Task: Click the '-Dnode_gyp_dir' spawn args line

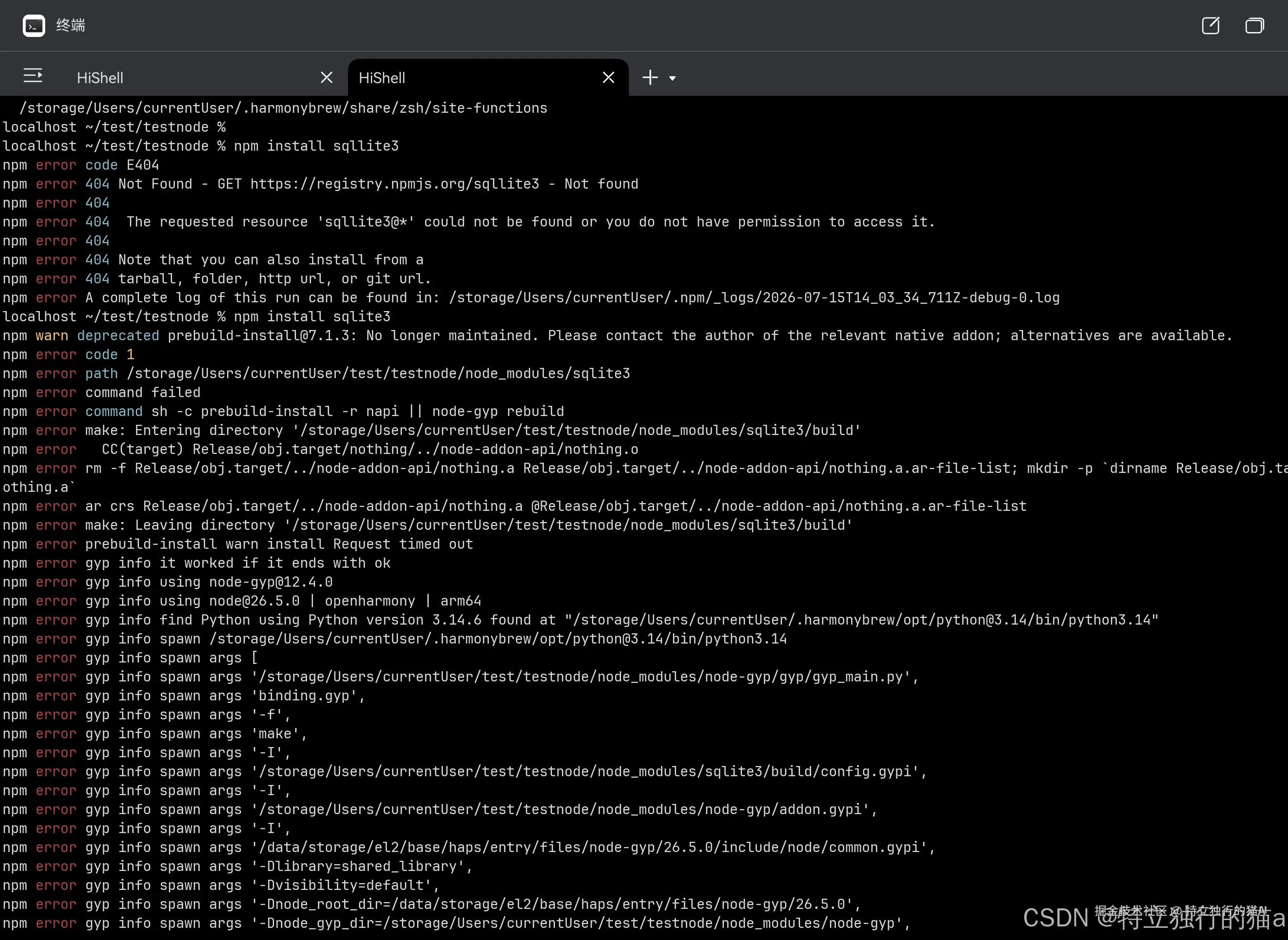Action: tap(456, 923)
